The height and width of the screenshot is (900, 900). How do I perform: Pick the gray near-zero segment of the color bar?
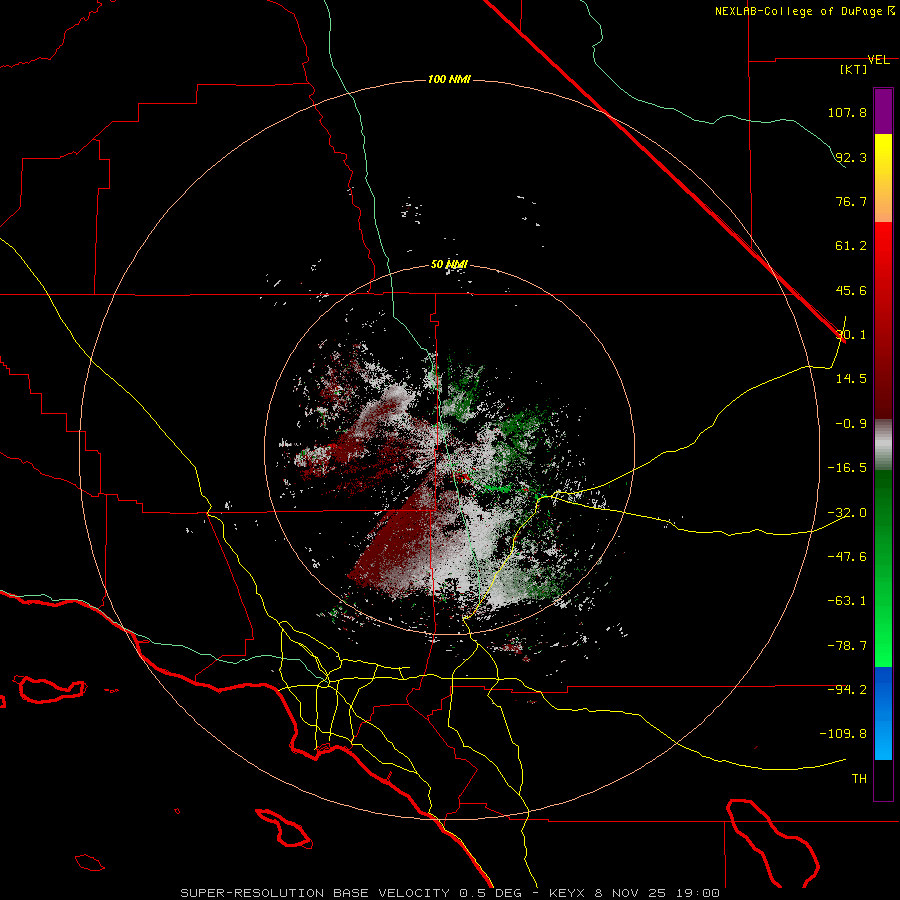point(883,444)
